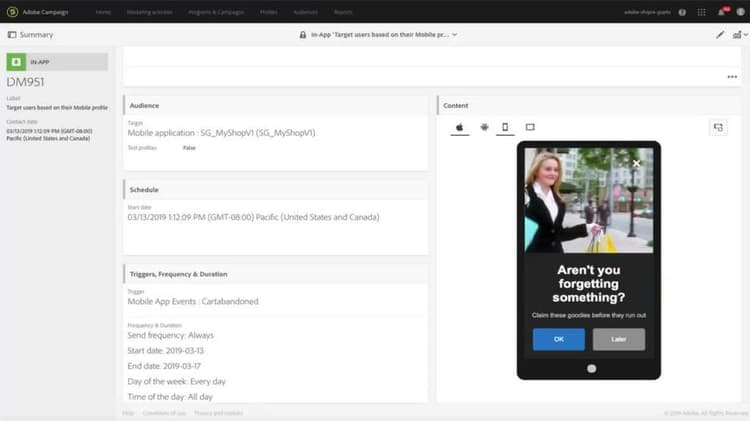The image size is (750, 421).
Task: Open the apps grid switcher
Action: pos(701,12)
